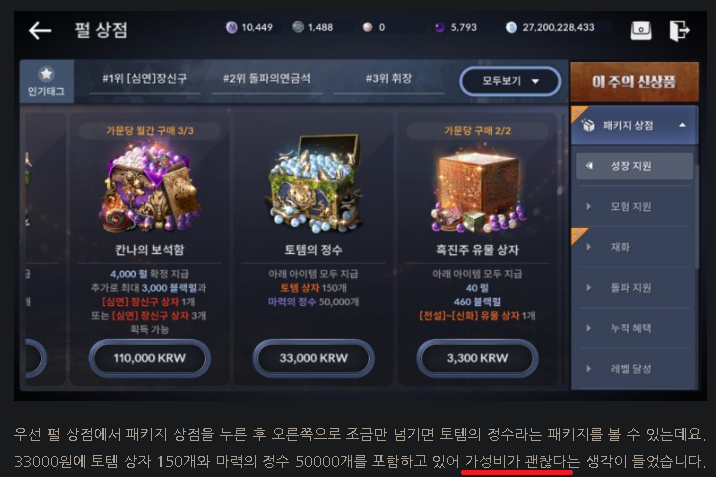Viewport: 716px width, 477px height.
Task: Click the back arrow next to 펄 상점
Action: pyautogui.click(x=40, y=31)
